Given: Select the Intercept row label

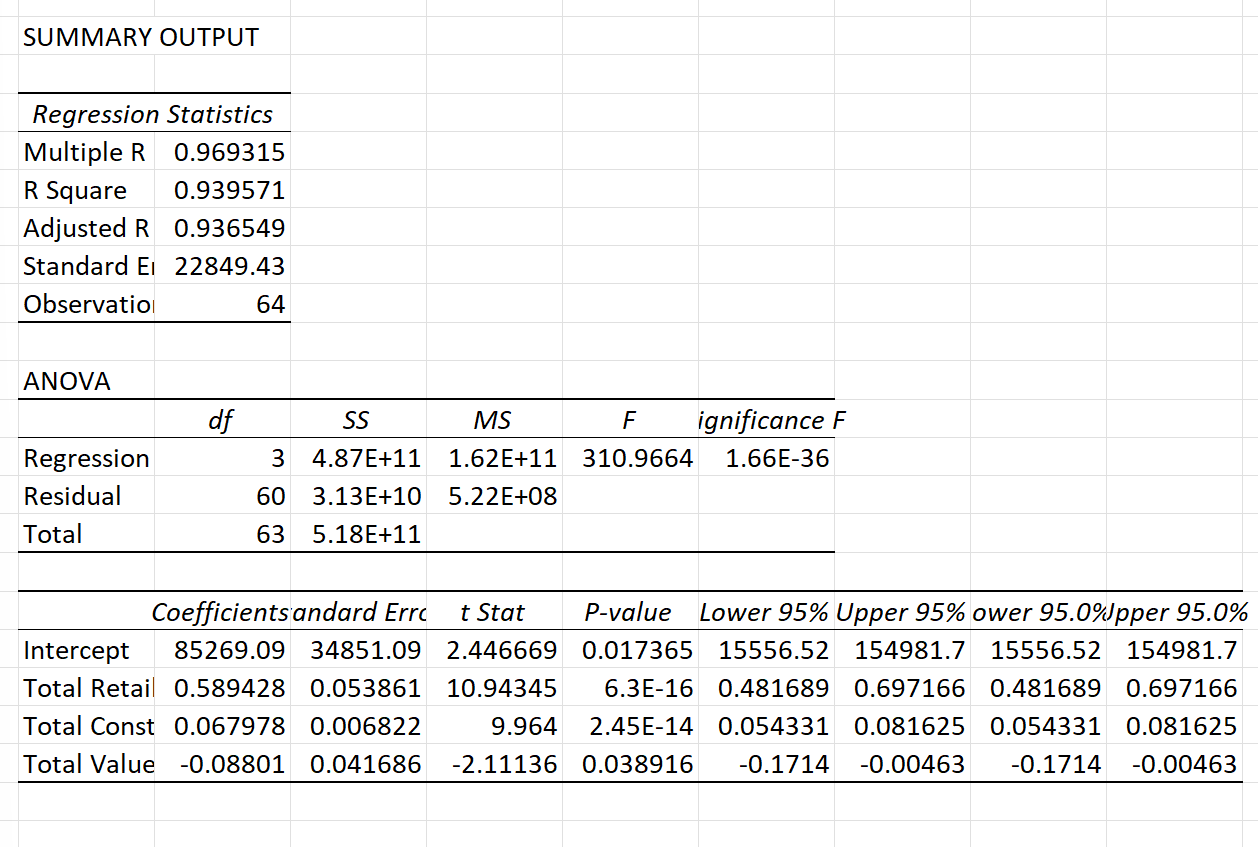Looking at the screenshot, I should coord(76,650).
